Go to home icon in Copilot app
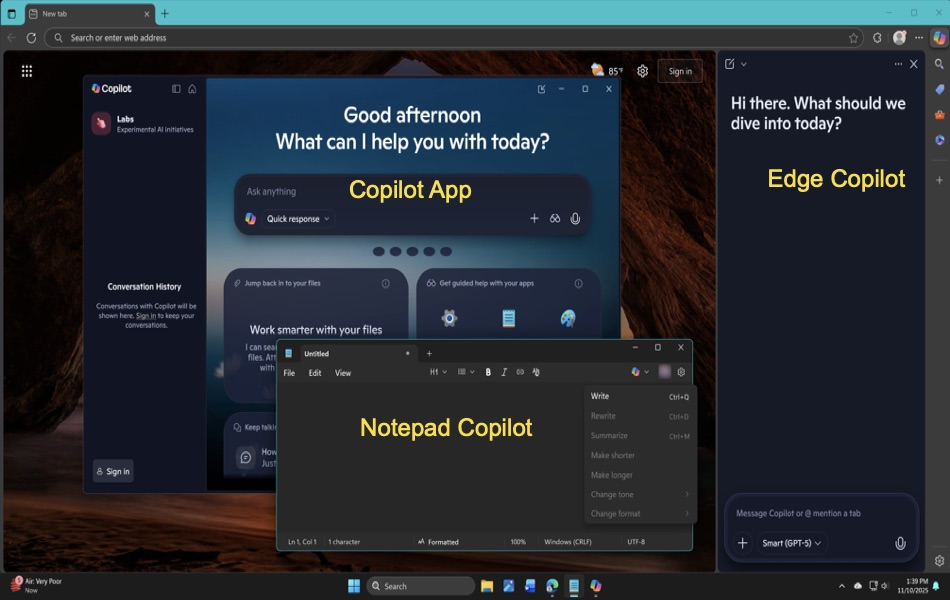Viewport: 950px width, 600px height. [192, 89]
